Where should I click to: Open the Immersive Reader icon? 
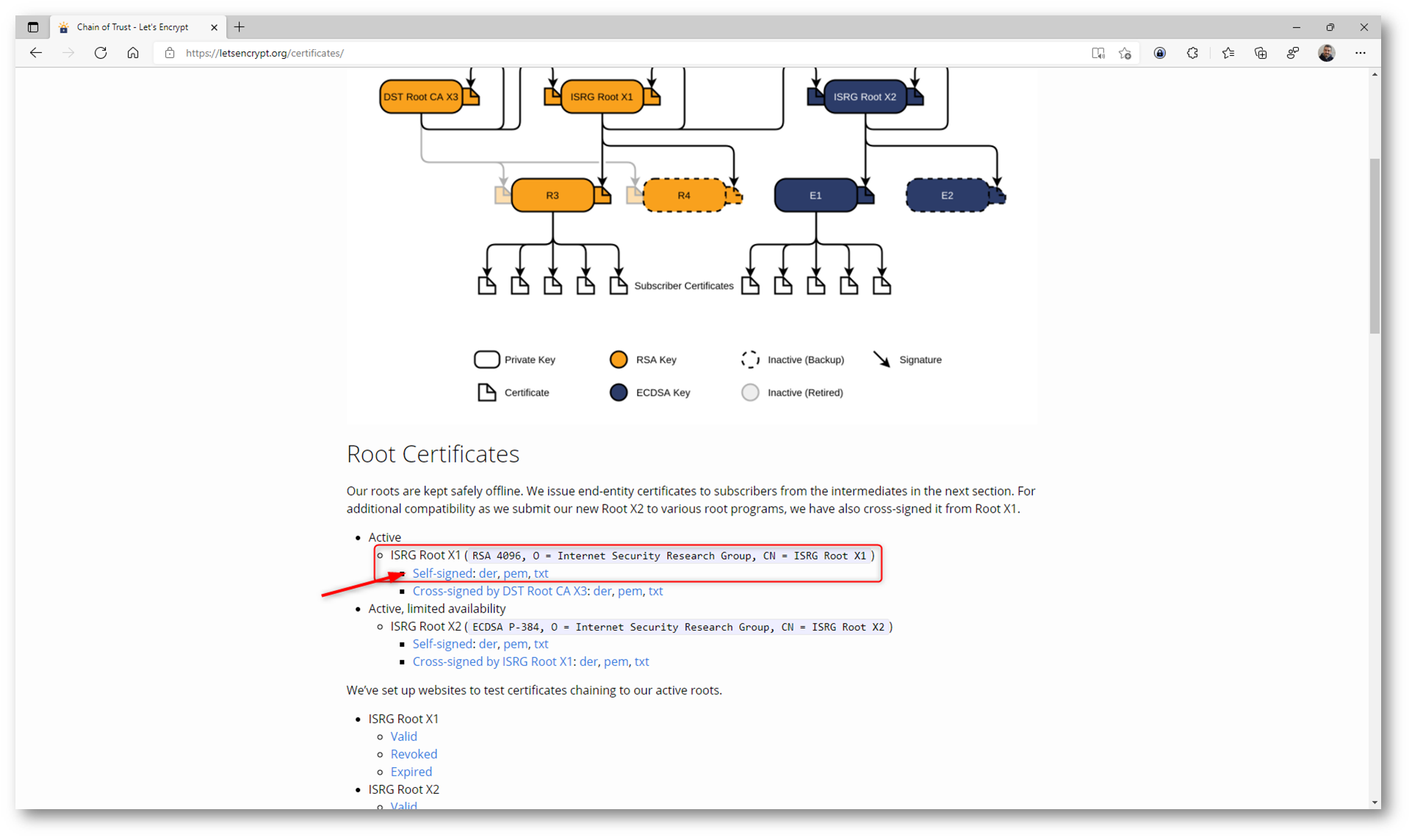(1098, 53)
